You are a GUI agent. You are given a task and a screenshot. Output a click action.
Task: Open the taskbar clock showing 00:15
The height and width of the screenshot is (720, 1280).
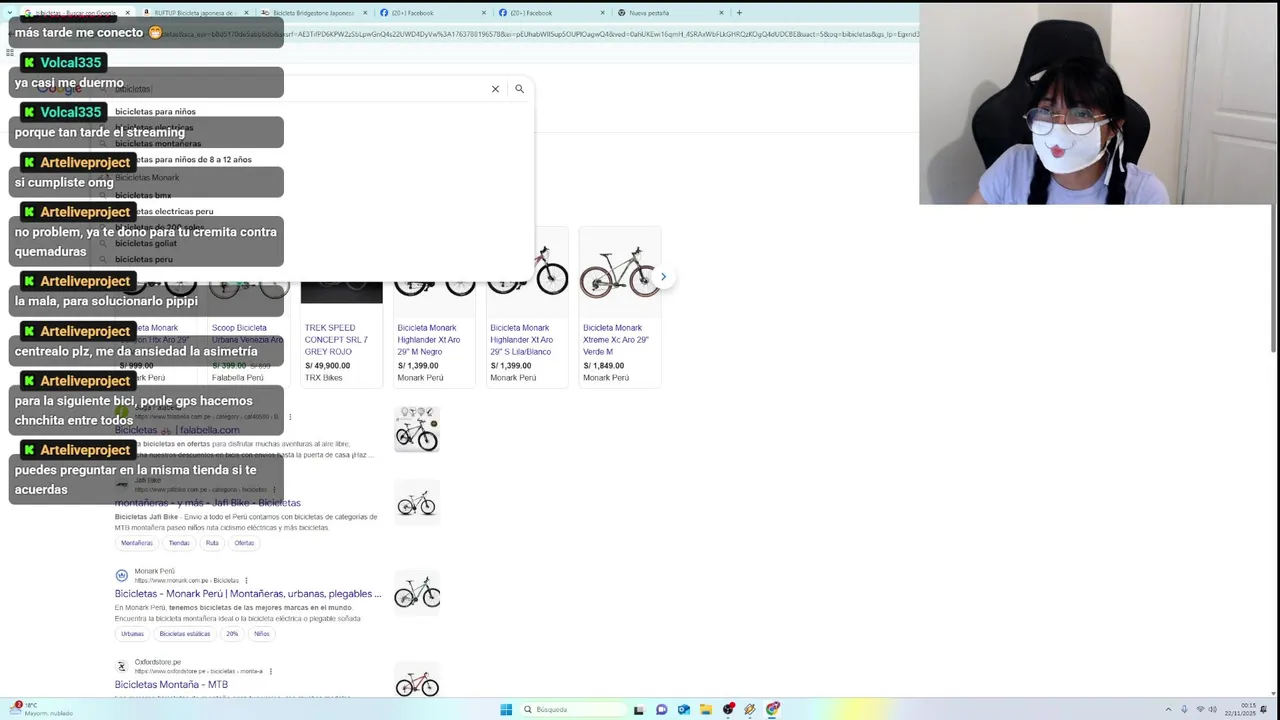click(1241, 710)
